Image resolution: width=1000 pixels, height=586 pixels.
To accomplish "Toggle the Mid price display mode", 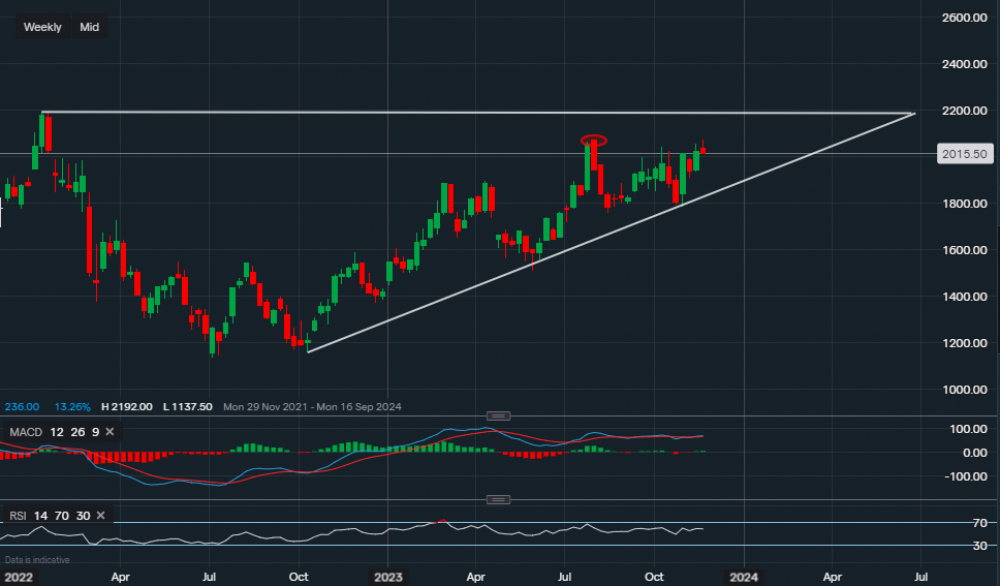I will pos(89,27).
